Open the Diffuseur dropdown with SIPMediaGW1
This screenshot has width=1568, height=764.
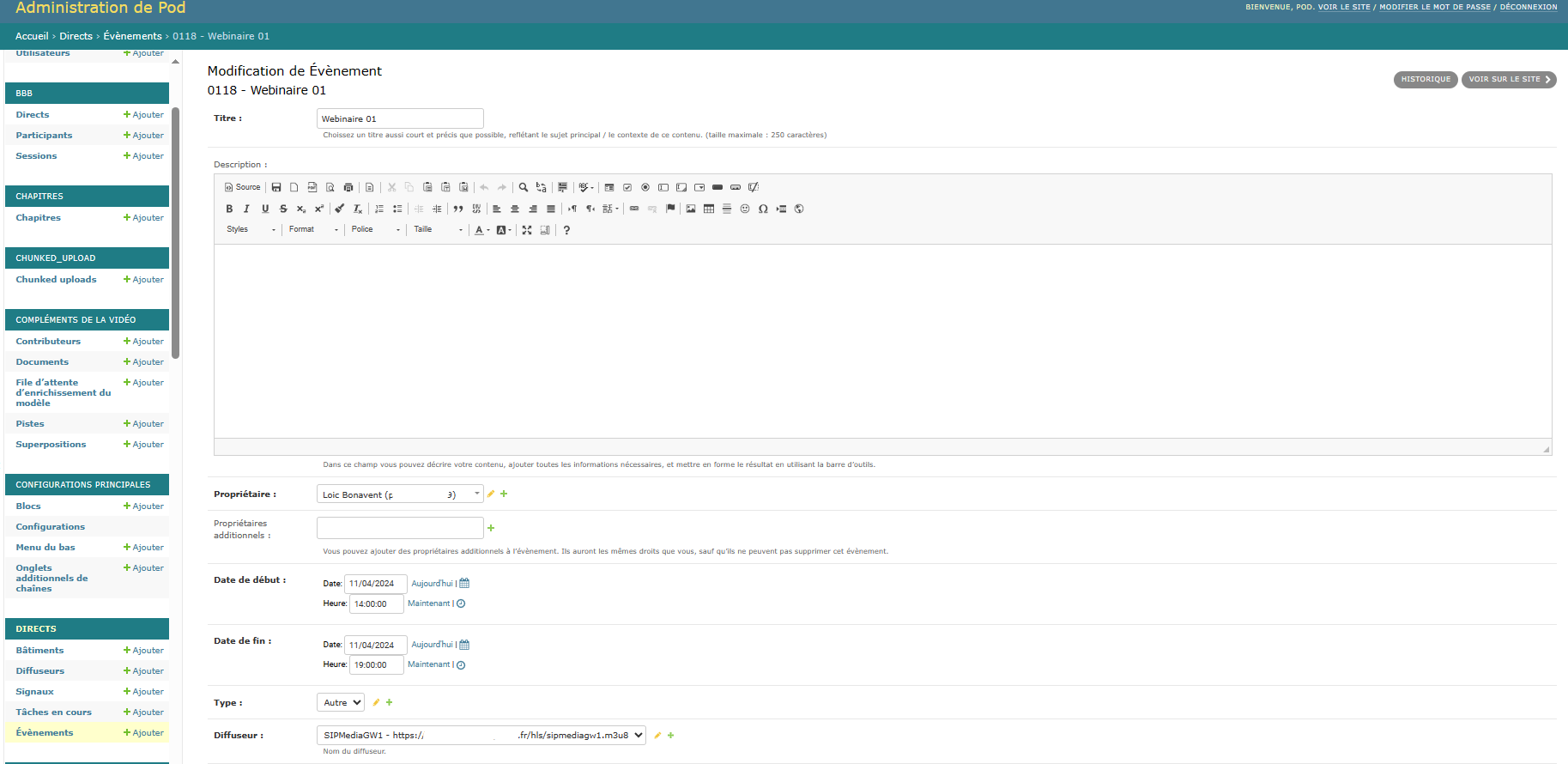pyautogui.click(x=481, y=736)
